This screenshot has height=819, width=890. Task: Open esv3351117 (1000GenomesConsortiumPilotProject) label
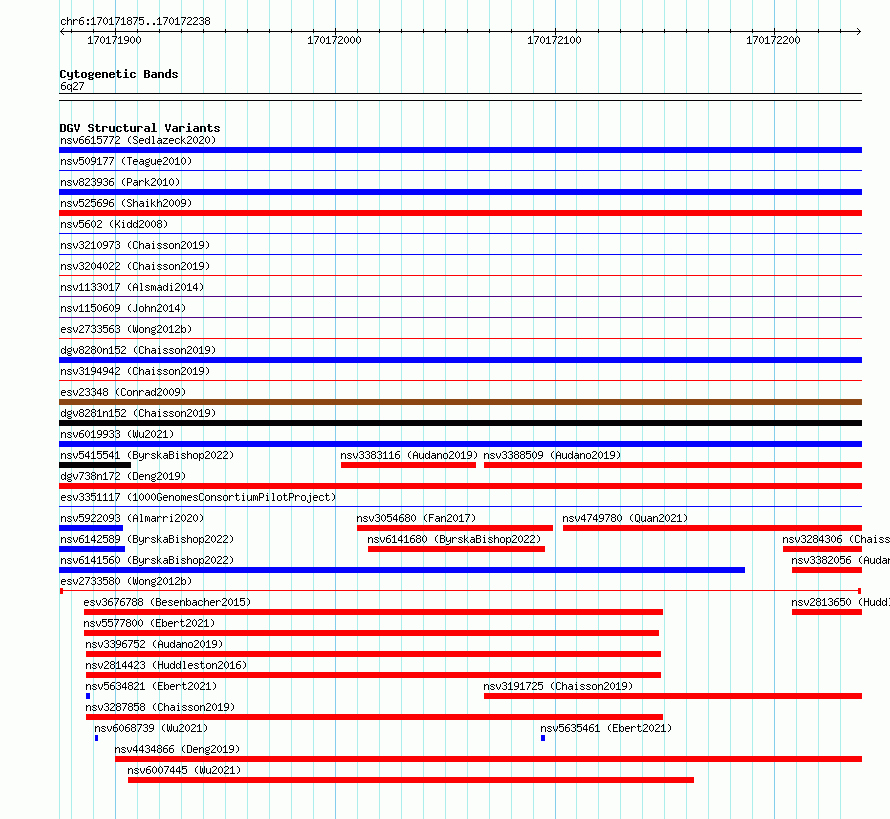(x=198, y=497)
